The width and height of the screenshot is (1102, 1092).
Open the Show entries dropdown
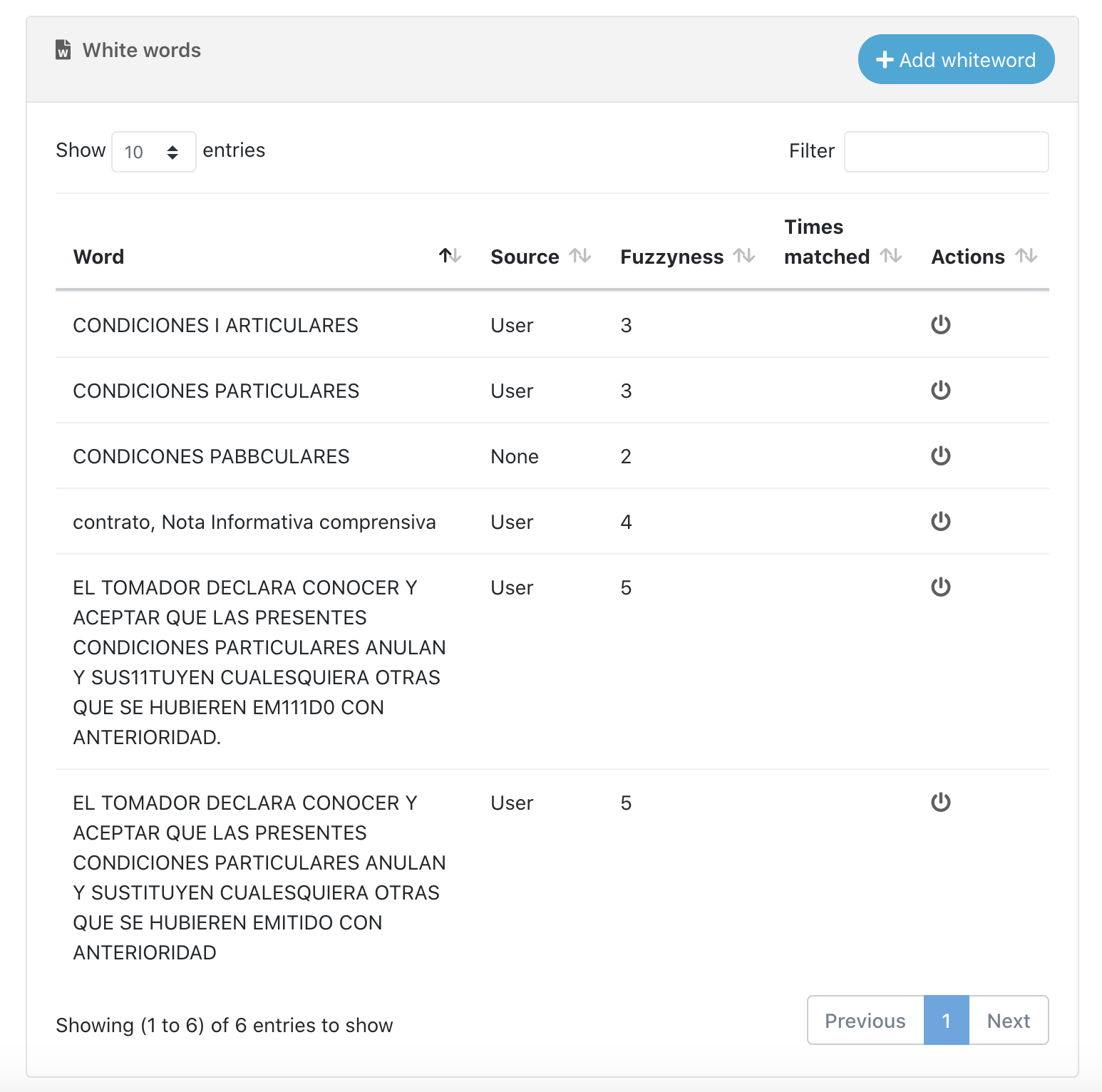(153, 151)
